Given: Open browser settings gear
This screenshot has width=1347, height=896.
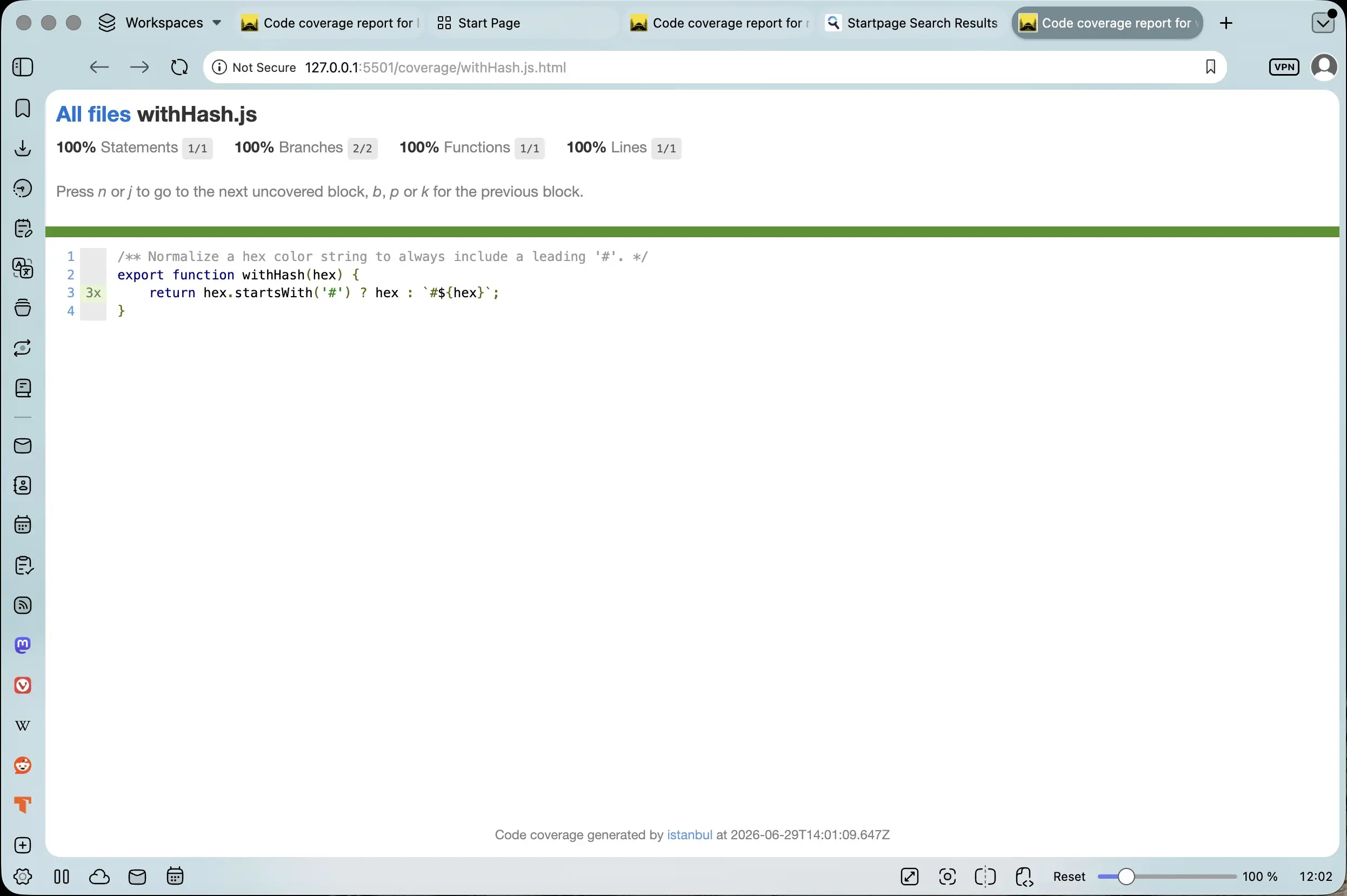Looking at the screenshot, I should coord(23,877).
